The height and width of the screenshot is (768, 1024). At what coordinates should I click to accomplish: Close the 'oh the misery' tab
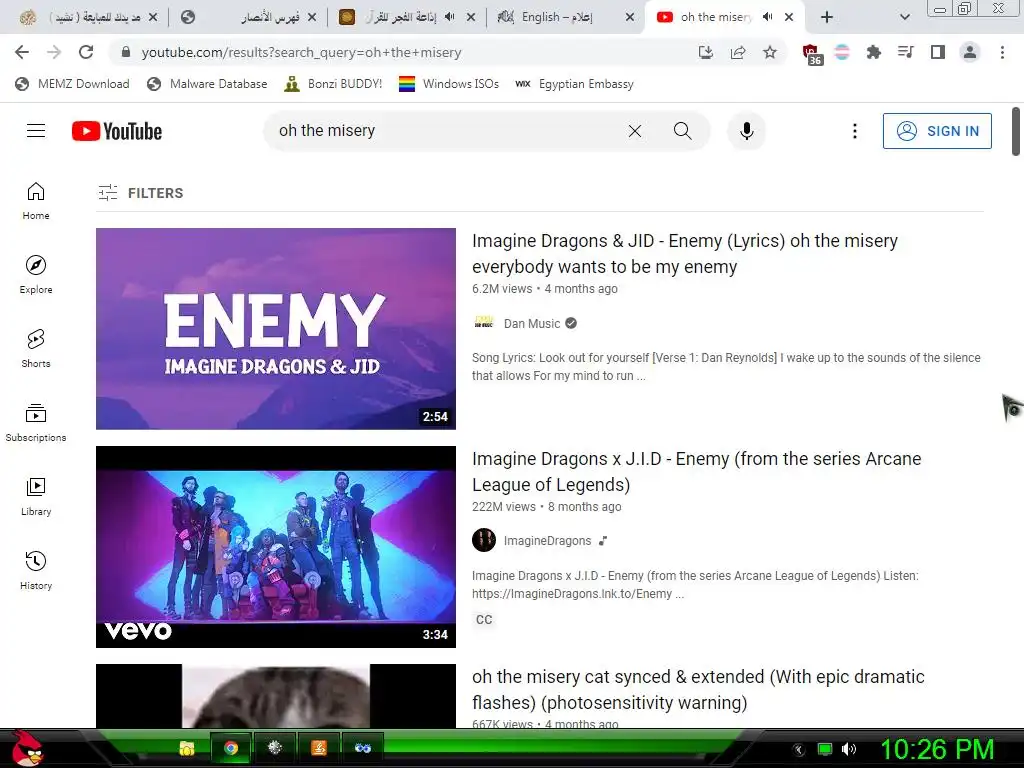click(789, 17)
